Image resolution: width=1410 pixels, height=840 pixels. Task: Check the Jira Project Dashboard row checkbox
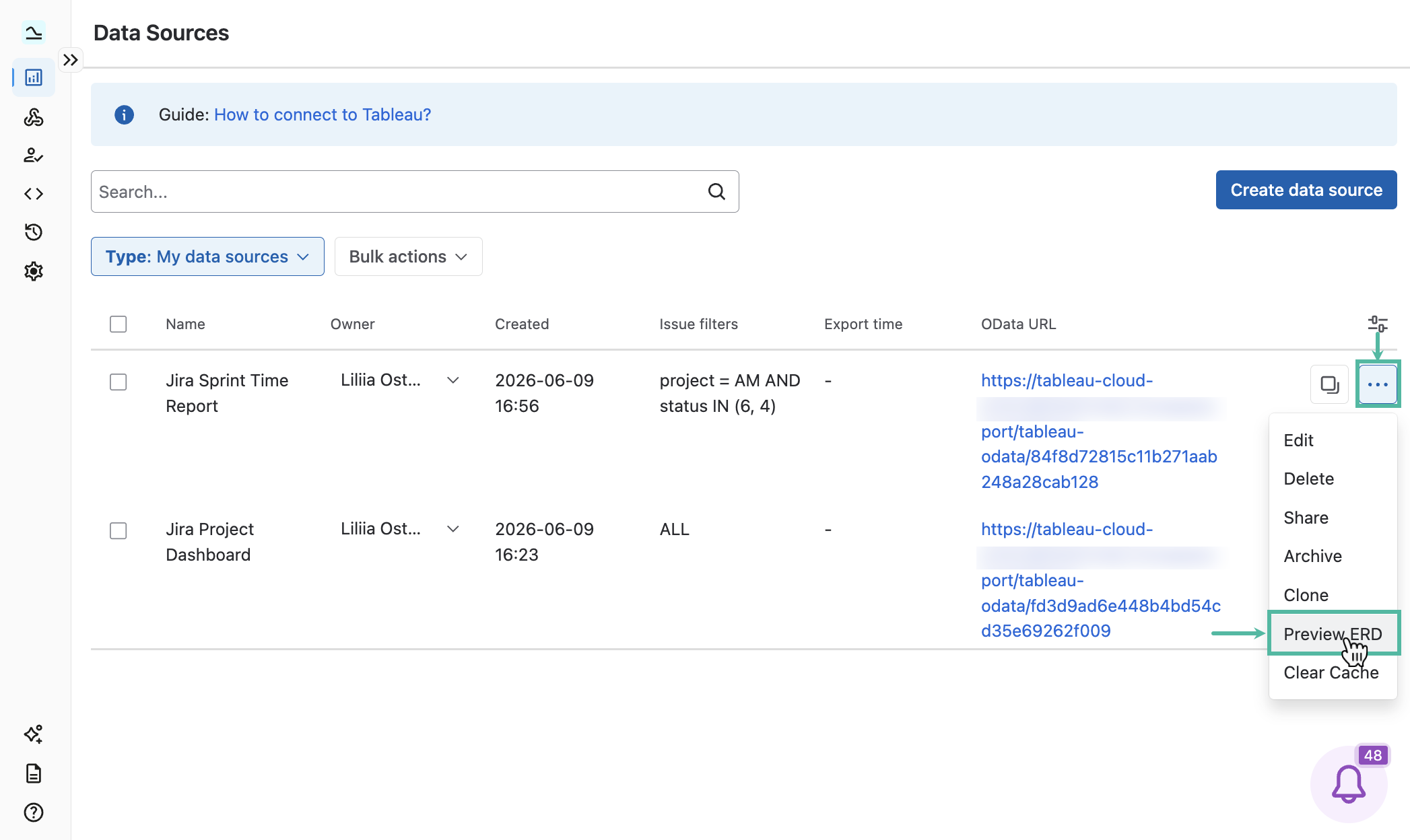pyautogui.click(x=119, y=530)
